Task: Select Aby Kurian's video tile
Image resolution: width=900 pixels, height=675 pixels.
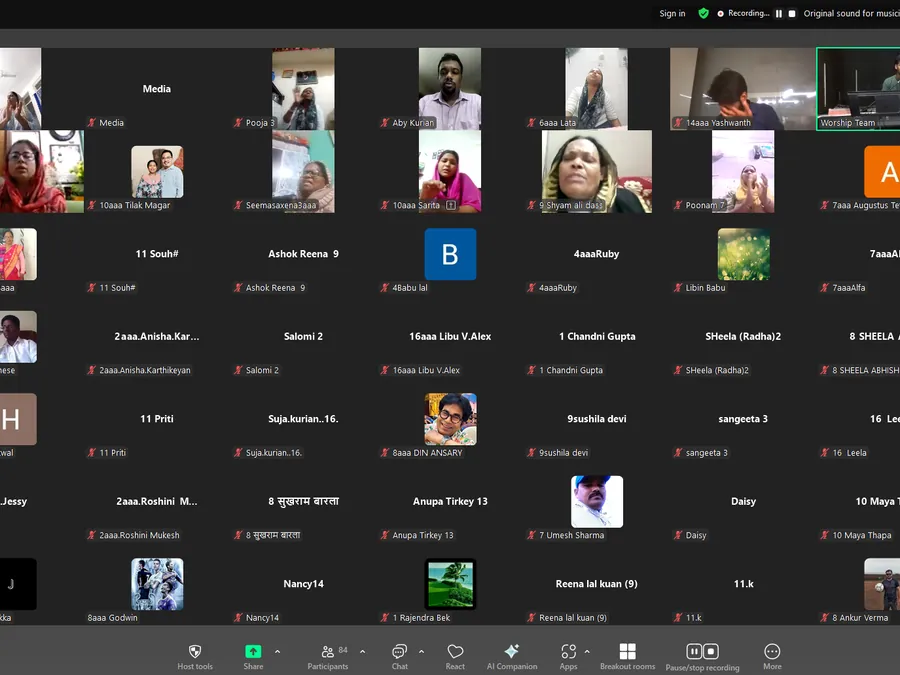Action: pos(450,89)
